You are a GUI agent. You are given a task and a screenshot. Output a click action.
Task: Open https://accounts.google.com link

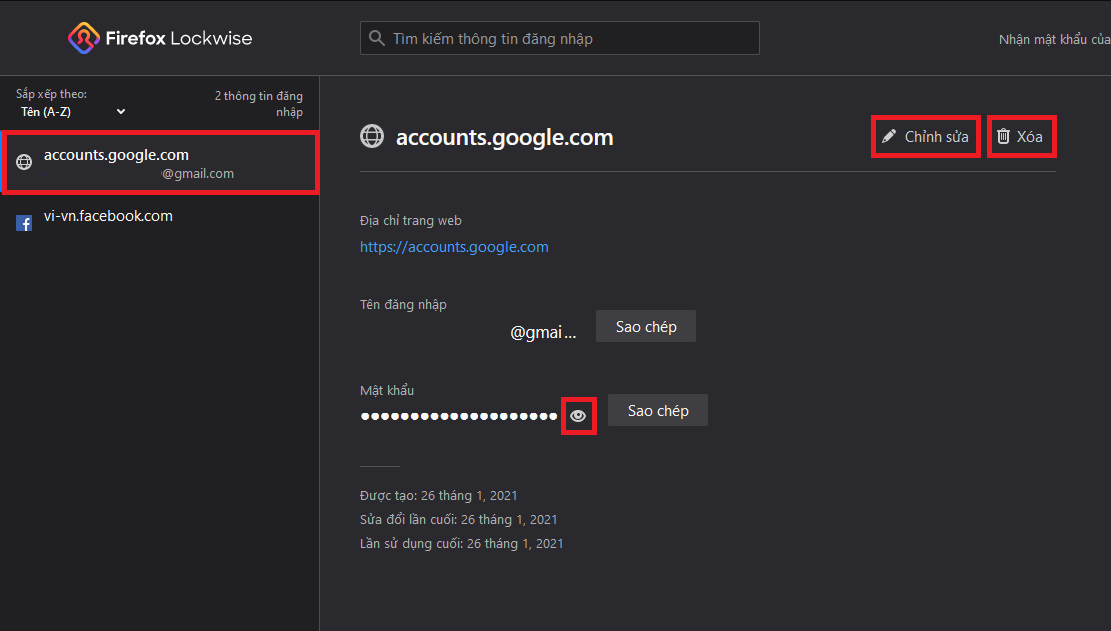click(454, 247)
